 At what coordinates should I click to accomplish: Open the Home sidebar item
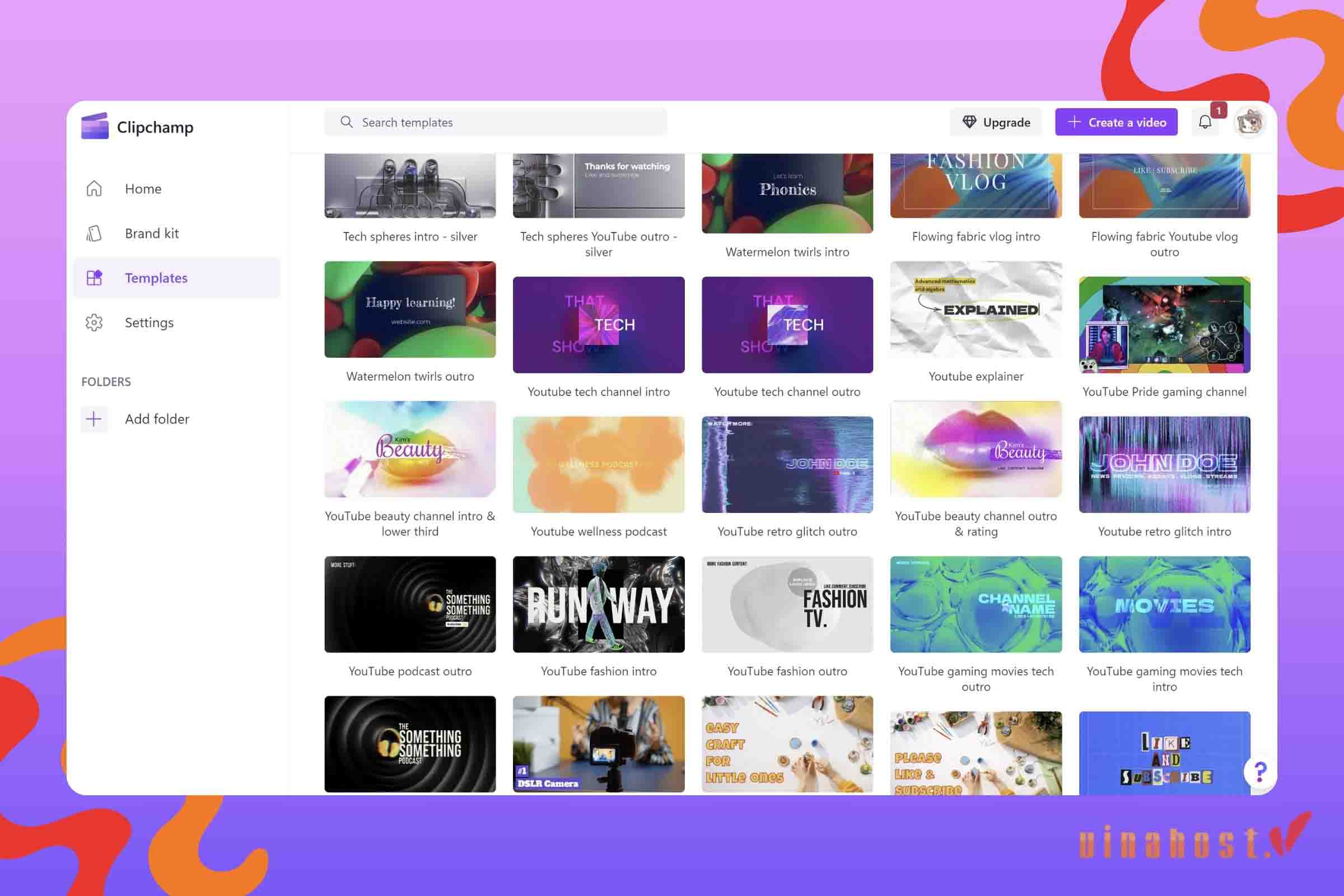click(x=177, y=189)
